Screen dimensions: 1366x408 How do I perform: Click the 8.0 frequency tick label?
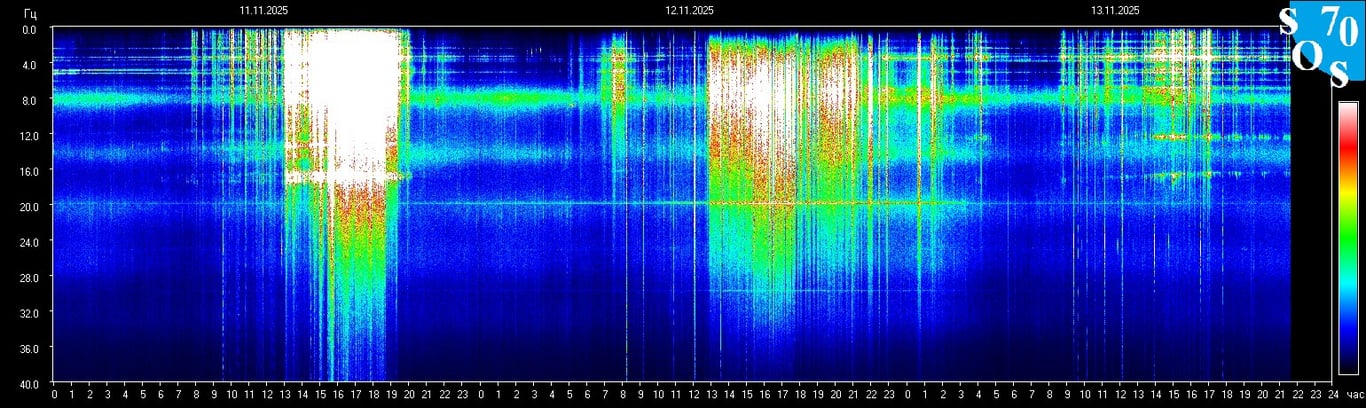[x=30, y=101]
